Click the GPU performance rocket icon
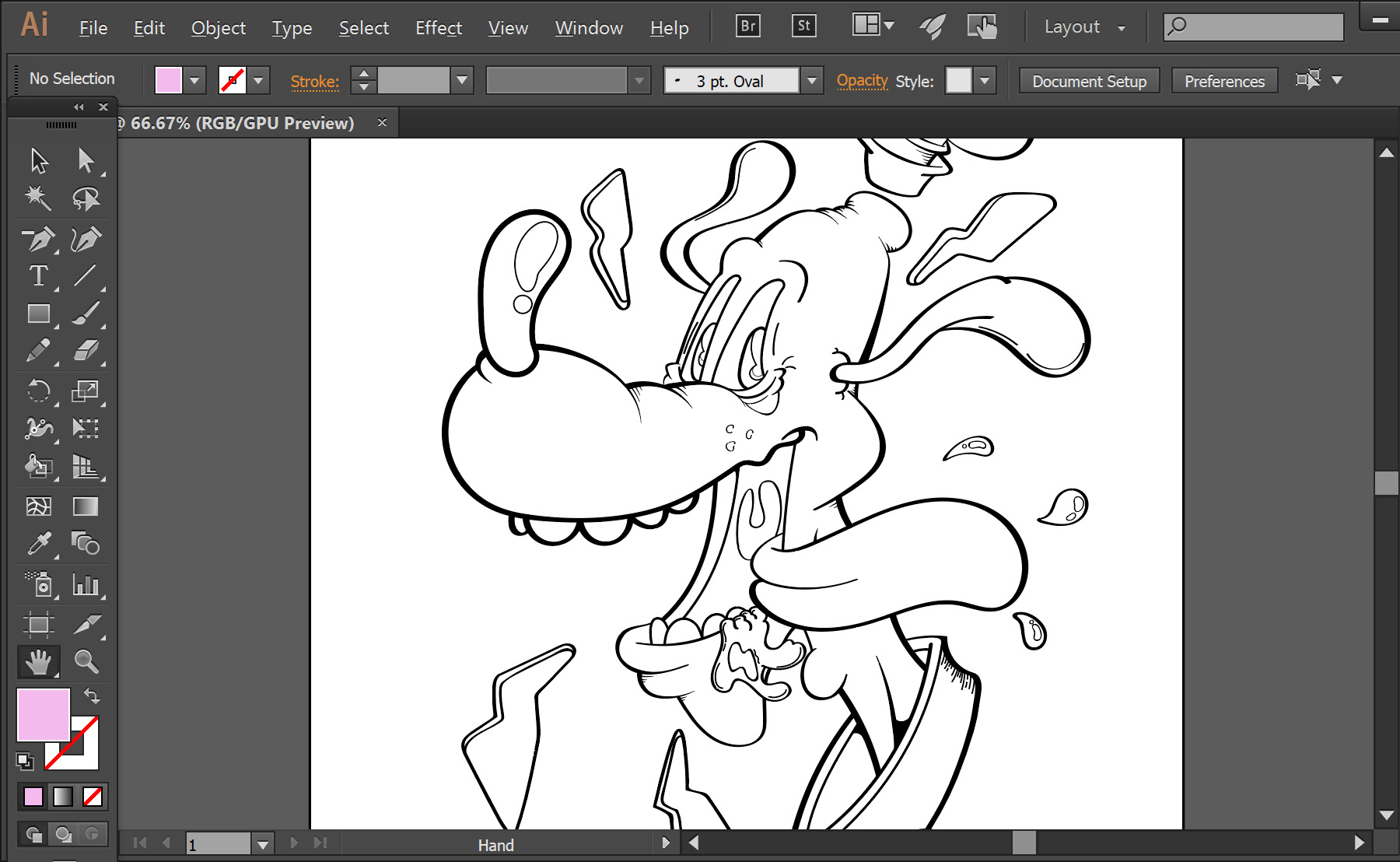This screenshot has width=1400, height=862. pos(932,27)
